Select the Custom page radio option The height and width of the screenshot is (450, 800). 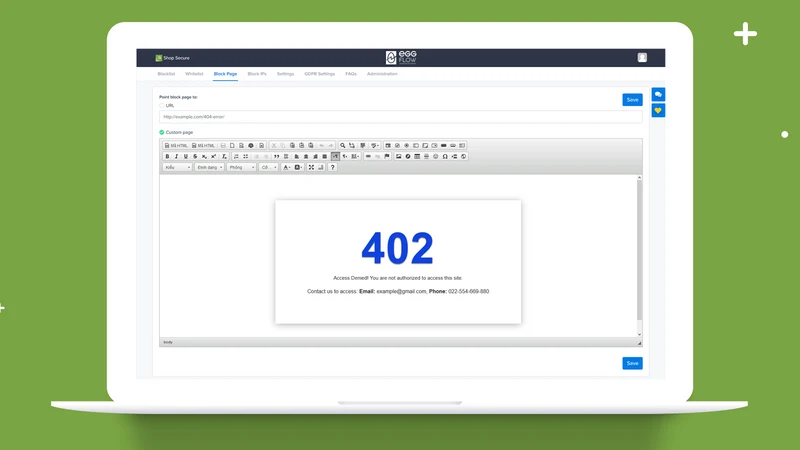tap(162, 132)
